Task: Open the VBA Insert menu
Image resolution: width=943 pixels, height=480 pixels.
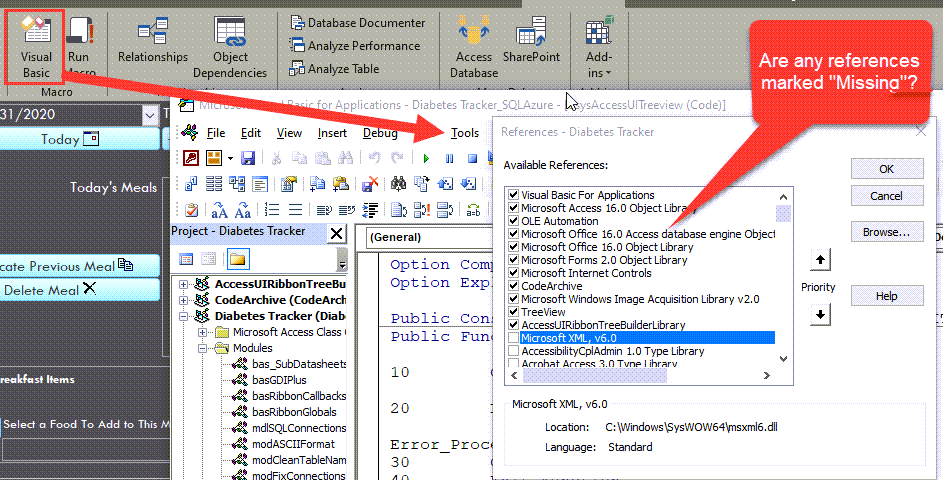Action: [x=332, y=133]
